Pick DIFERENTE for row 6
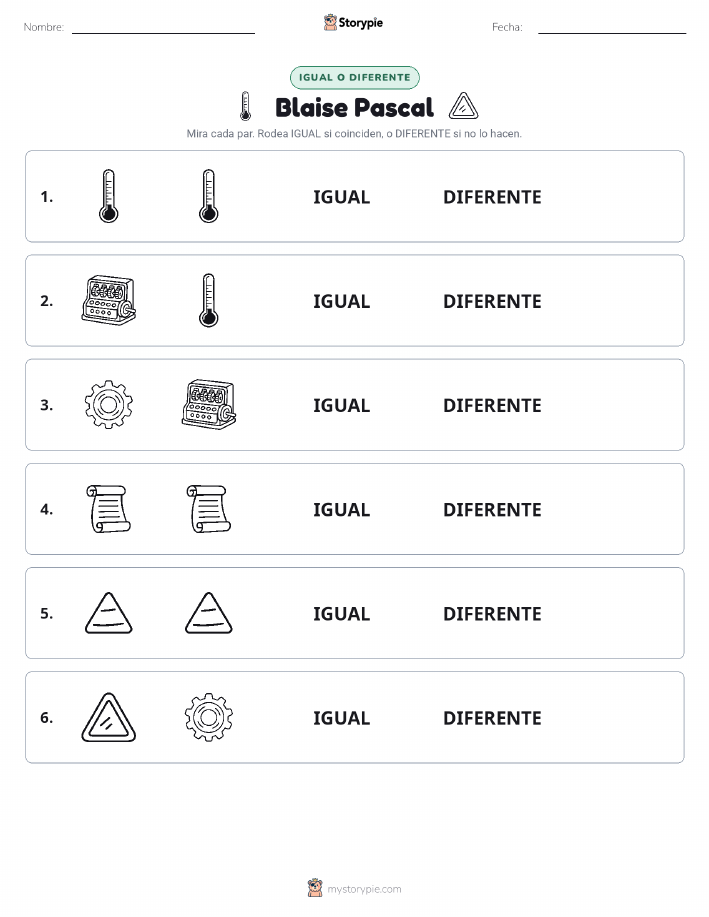The image size is (709, 917). [x=492, y=718]
